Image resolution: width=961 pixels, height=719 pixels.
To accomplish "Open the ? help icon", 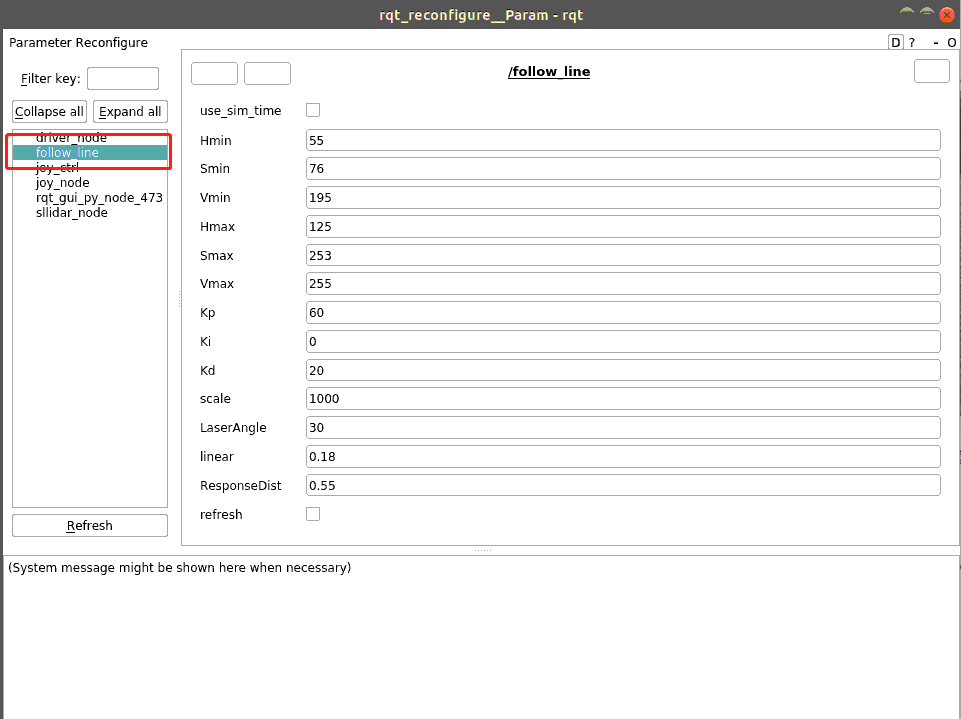I will pyautogui.click(x=912, y=42).
